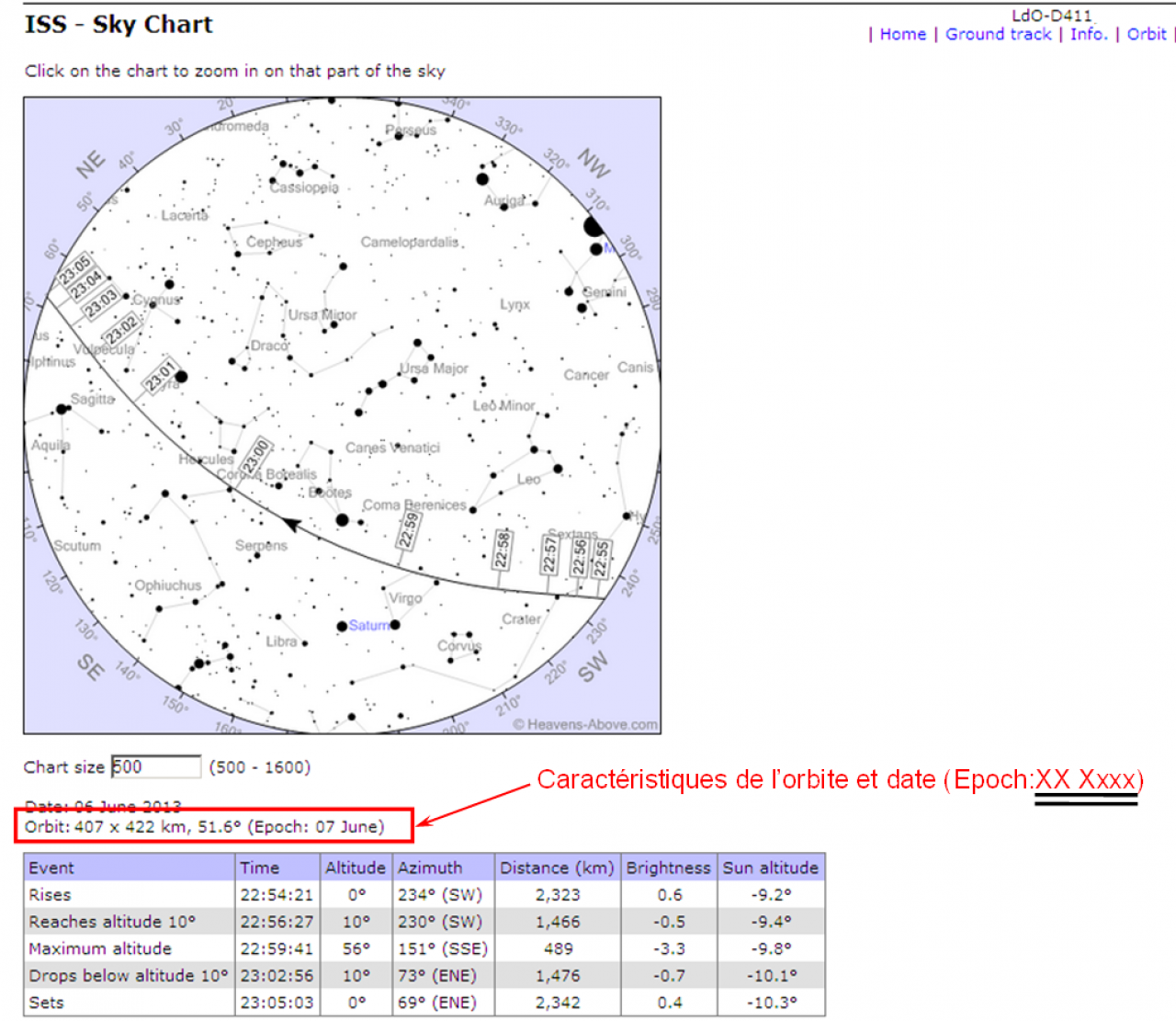The image size is (1176, 1021).
Task: Open the Home link
Action: click(902, 34)
